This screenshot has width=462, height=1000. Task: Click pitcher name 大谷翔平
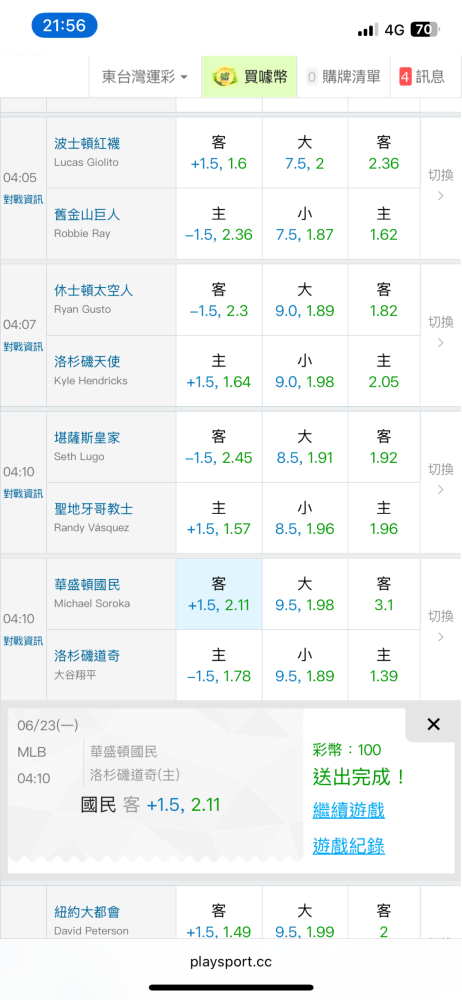tap(75, 675)
